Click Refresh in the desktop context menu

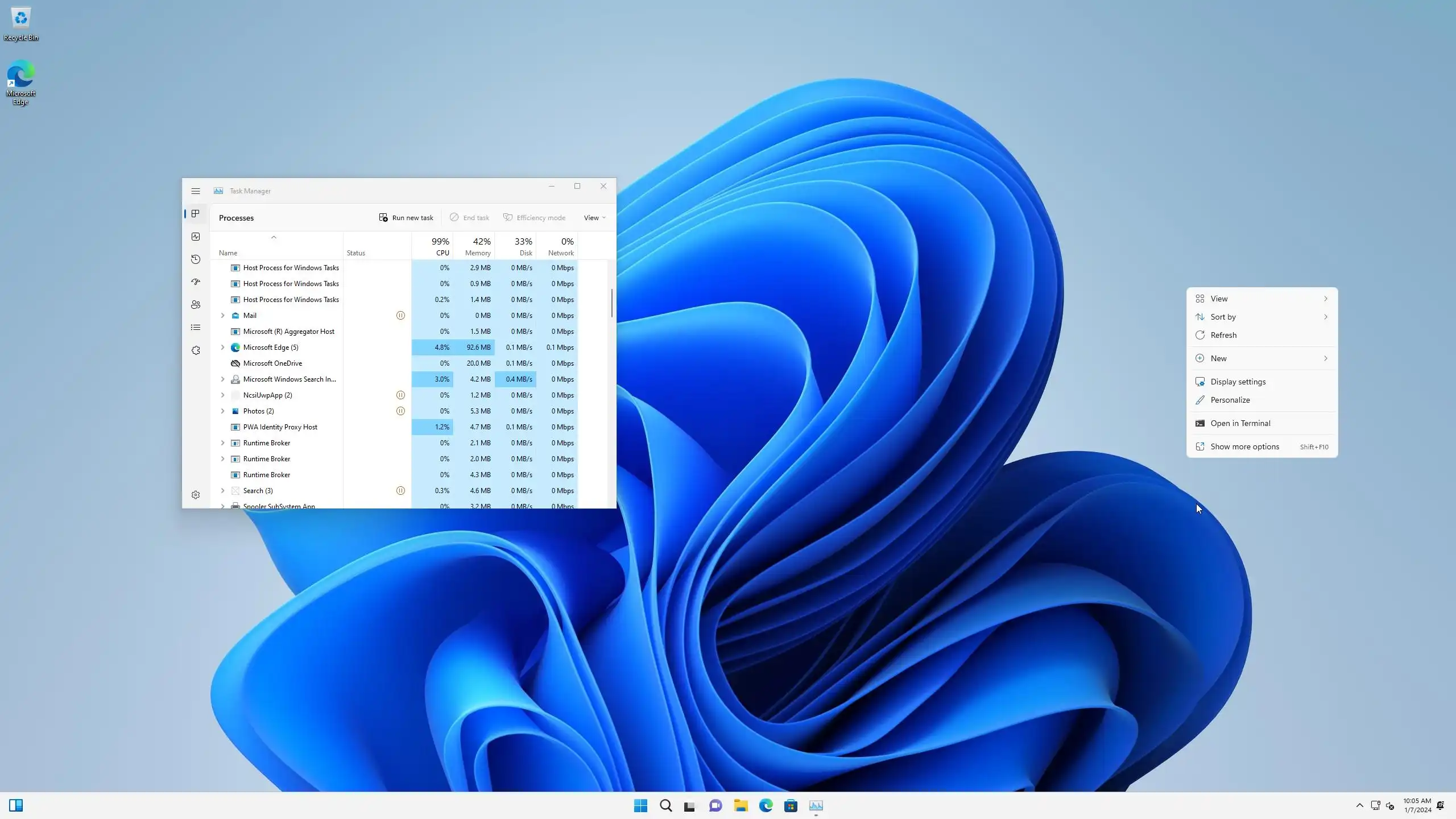[1223, 335]
